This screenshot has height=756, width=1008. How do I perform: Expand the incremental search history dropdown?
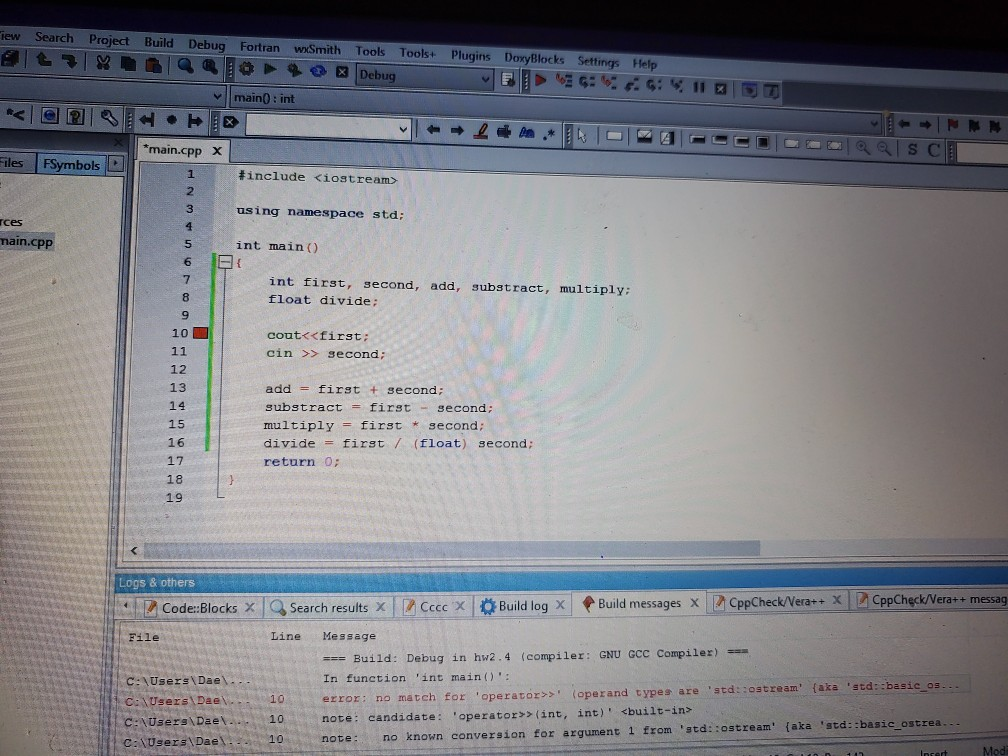pyautogui.click(x=402, y=128)
